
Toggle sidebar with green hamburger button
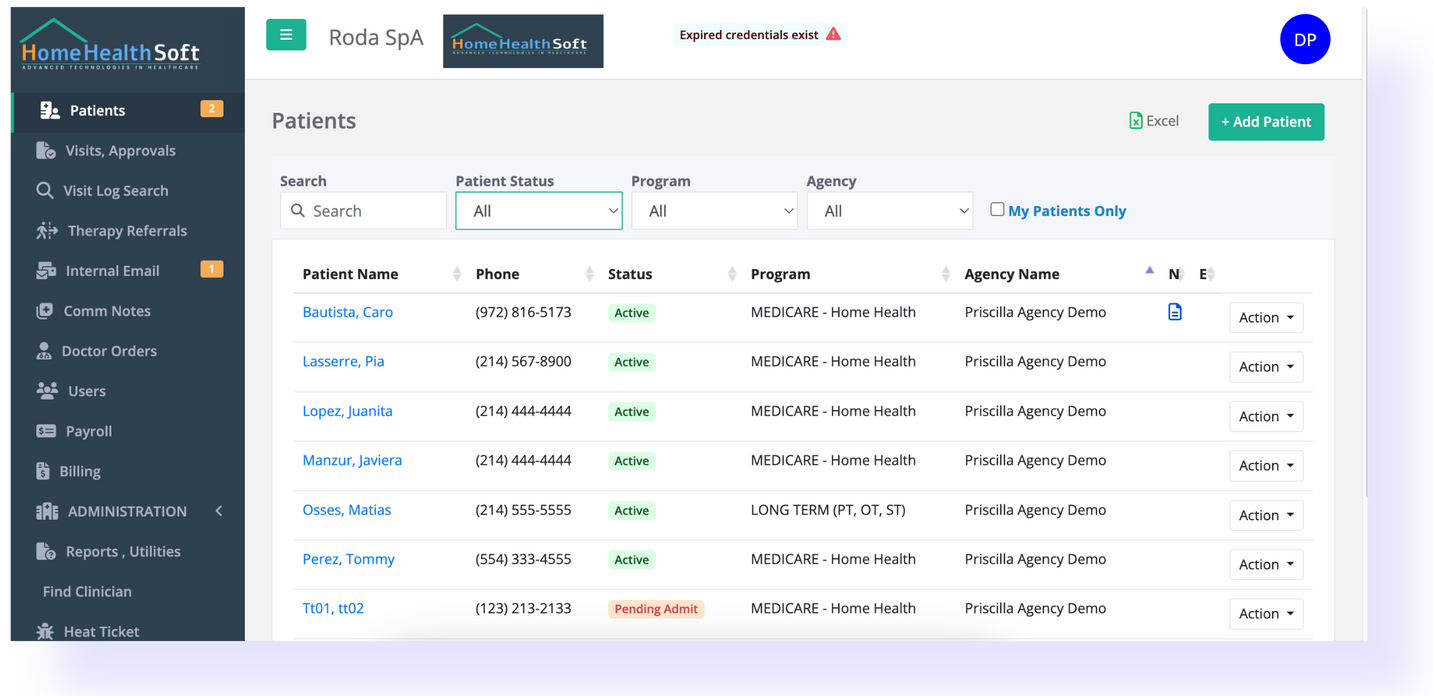click(286, 35)
